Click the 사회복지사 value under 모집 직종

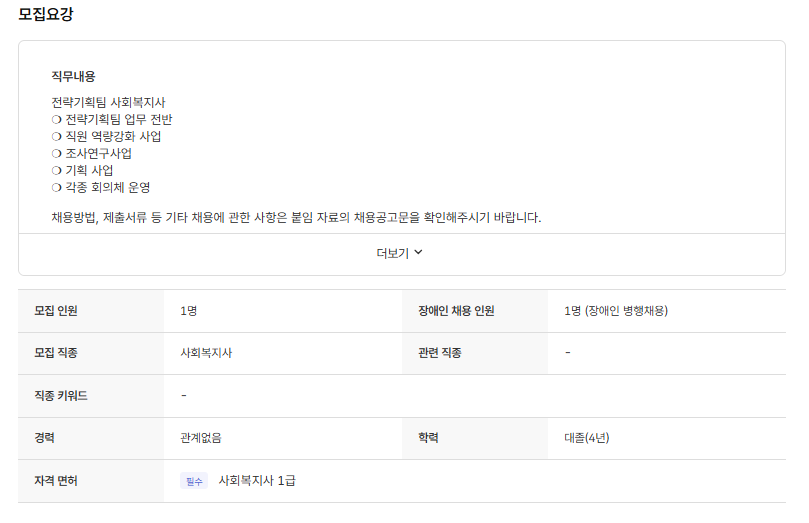click(207, 353)
